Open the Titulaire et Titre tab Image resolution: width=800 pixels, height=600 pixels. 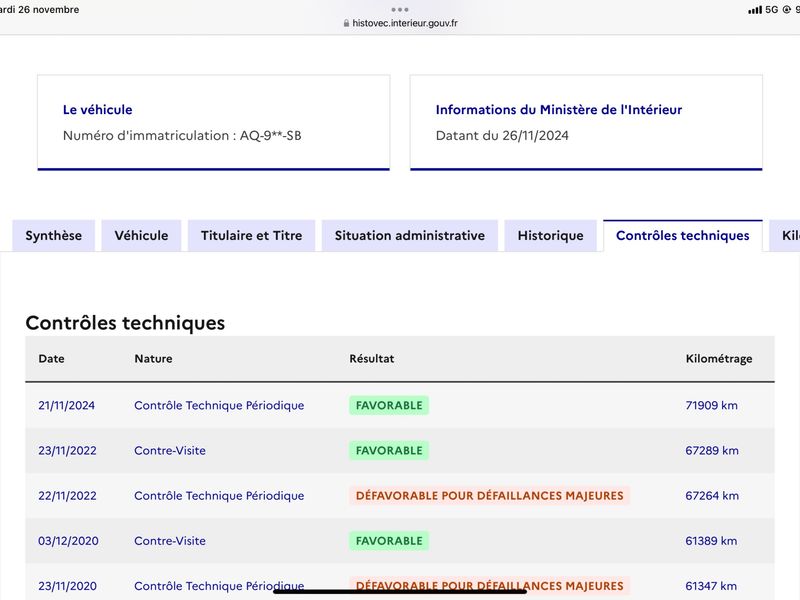(252, 236)
